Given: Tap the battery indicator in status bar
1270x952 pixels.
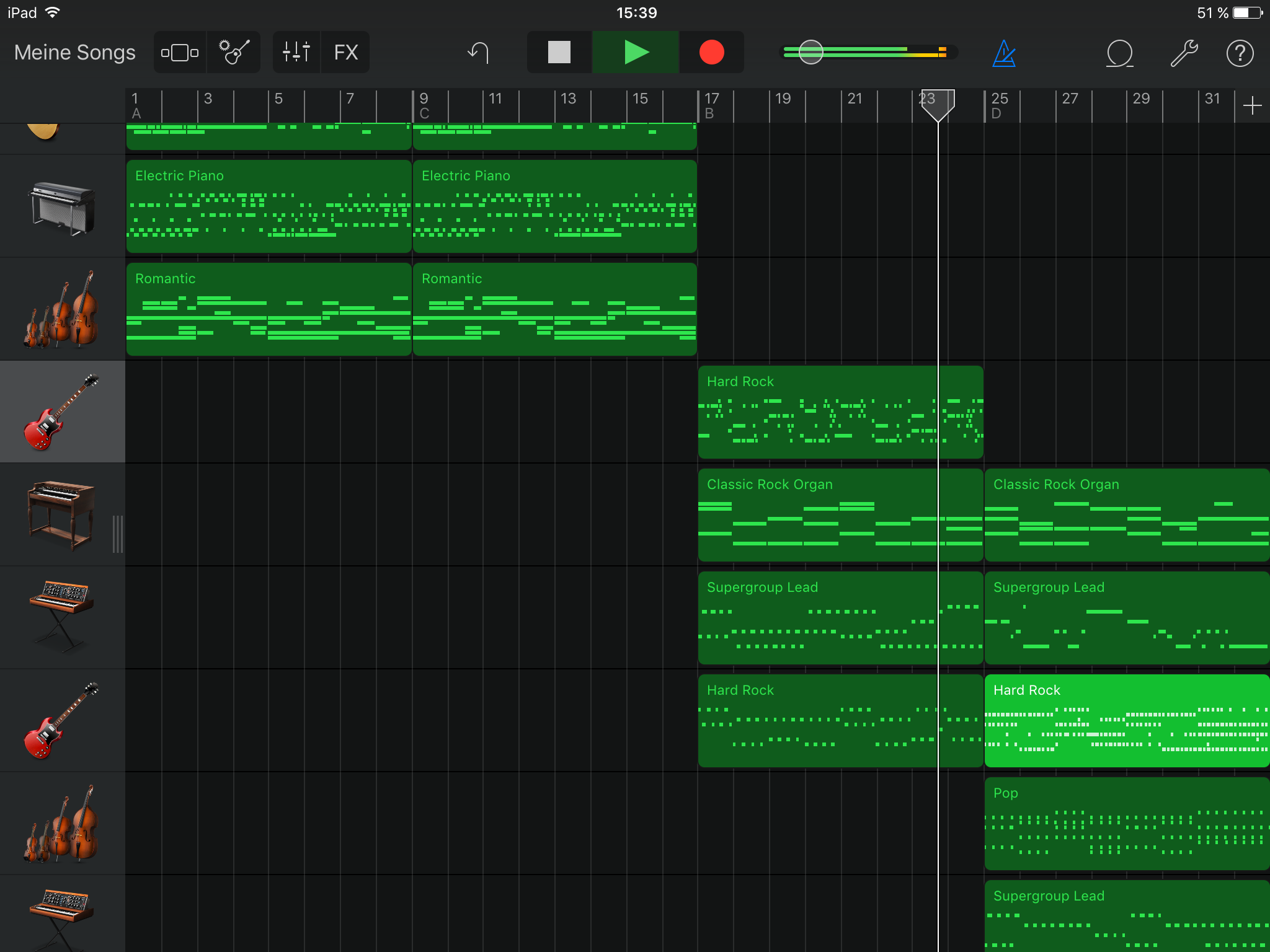Looking at the screenshot, I should point(1248,12).
